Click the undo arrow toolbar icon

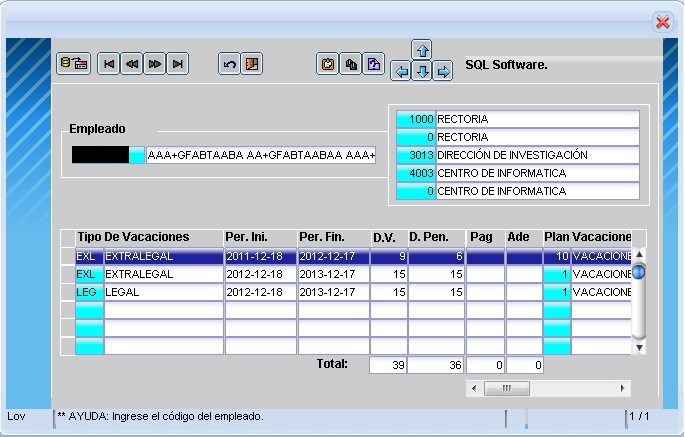pyautogui.click(x=229, y=64)
